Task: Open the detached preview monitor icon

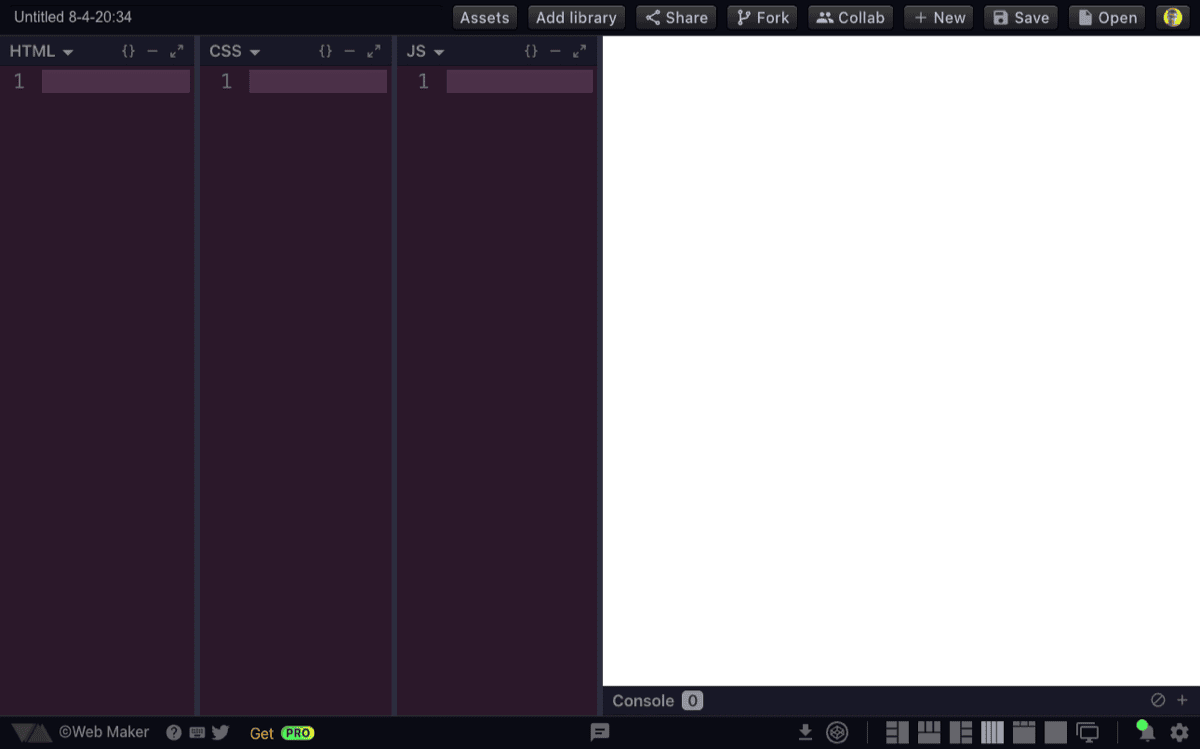Action: click(x=1087, y=732)
